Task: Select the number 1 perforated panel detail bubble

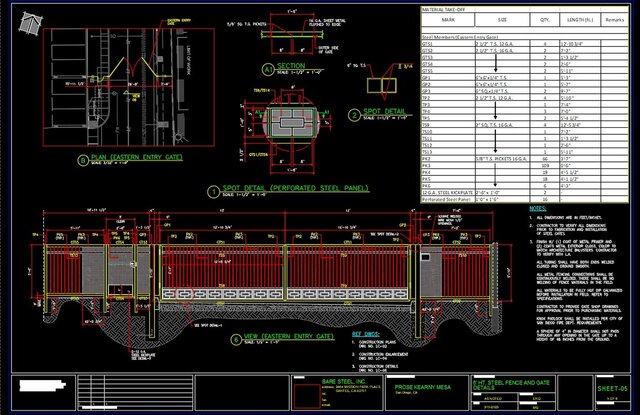Action: (212, 190)
